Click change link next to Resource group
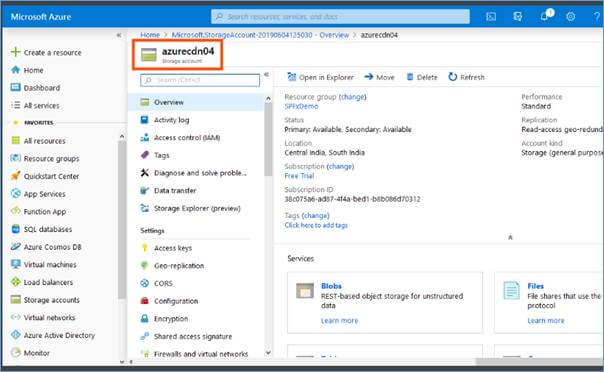 352,97
